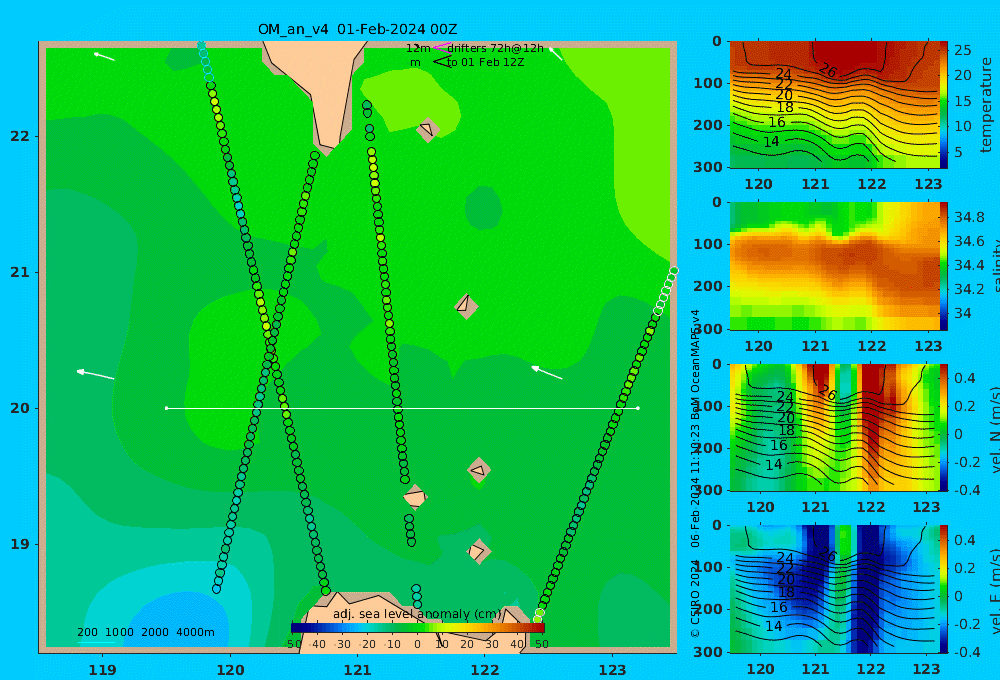Click the main map longitude label 121
Screen dimensions: 1000x680
[358, 670]
